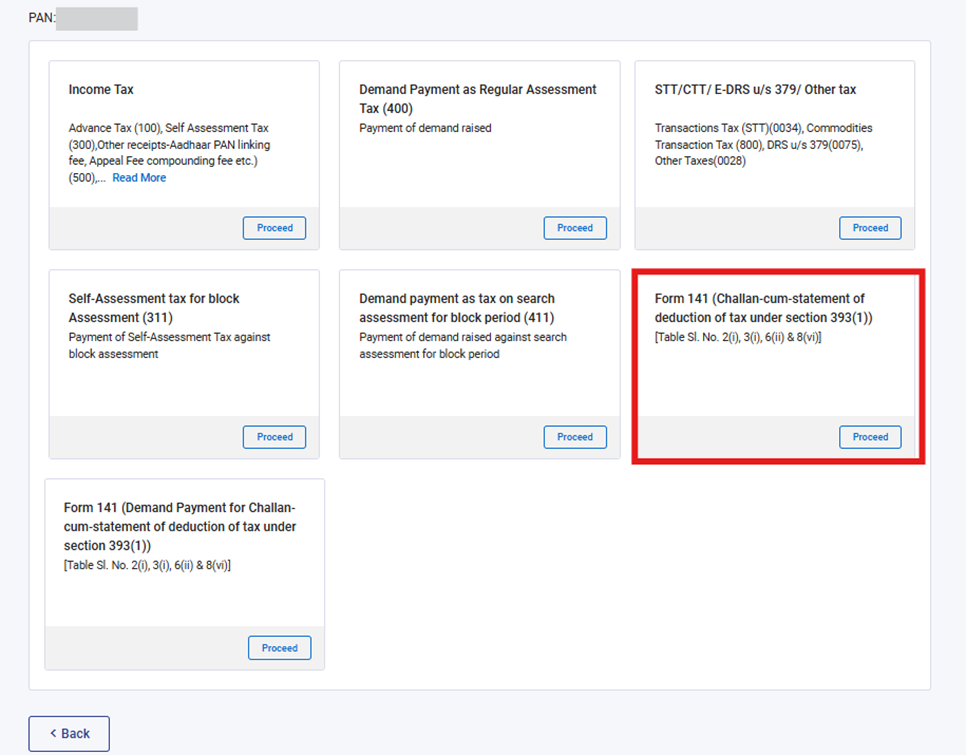Click Form 141 Demand Payment for Challan heading
966x755 pixels.
[180, 526]
